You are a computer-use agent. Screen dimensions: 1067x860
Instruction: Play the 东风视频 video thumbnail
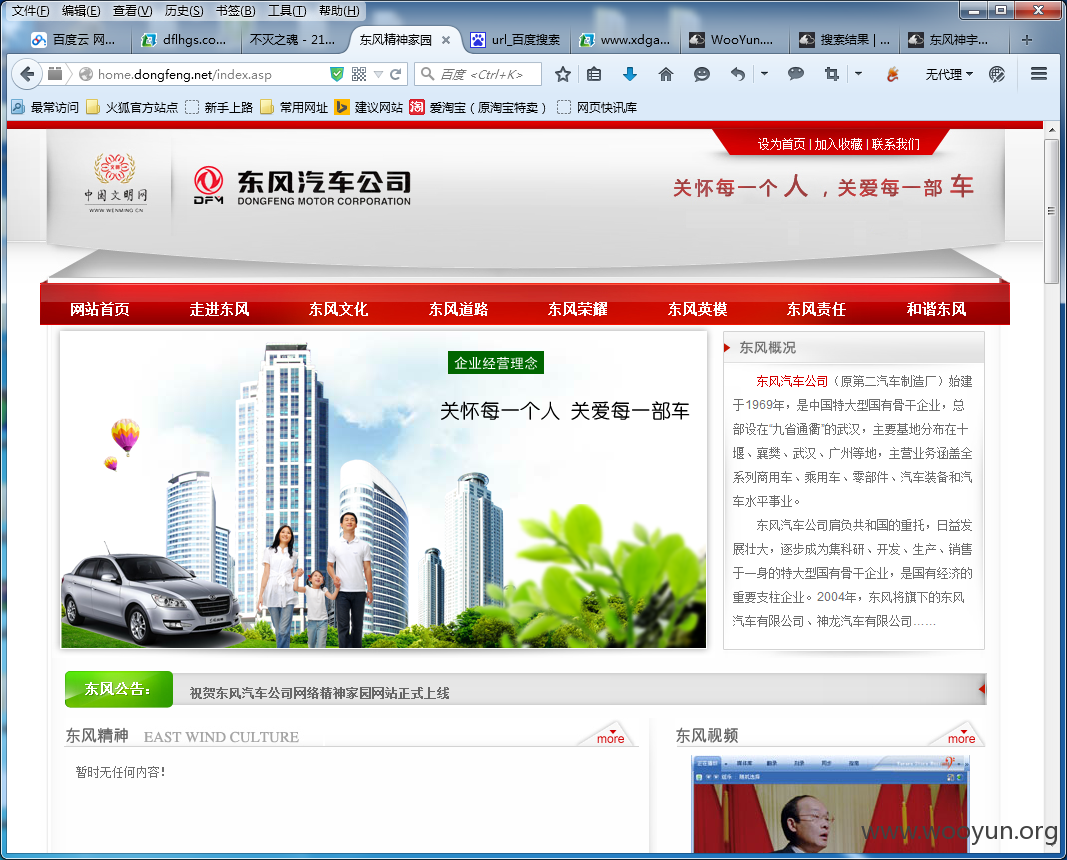(830, 805)
